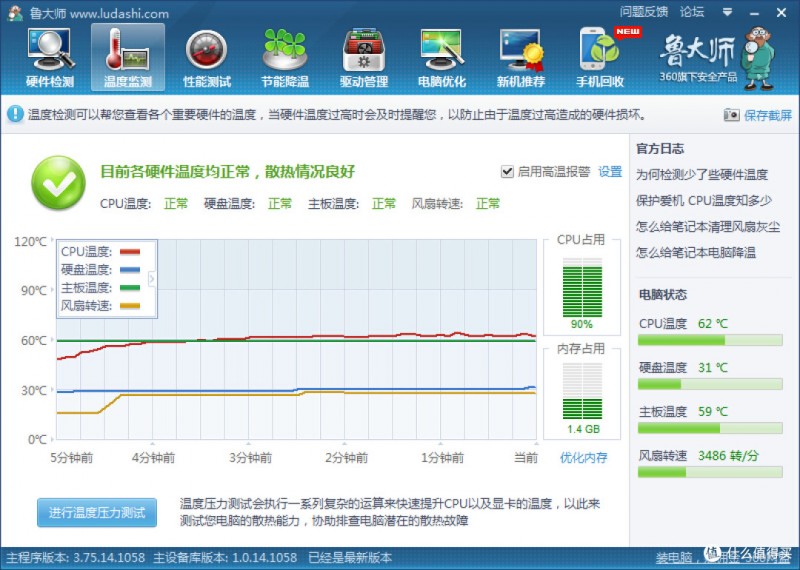Click the blue info exclamation icon
The image size is (800, 570).
click(15, 114)
